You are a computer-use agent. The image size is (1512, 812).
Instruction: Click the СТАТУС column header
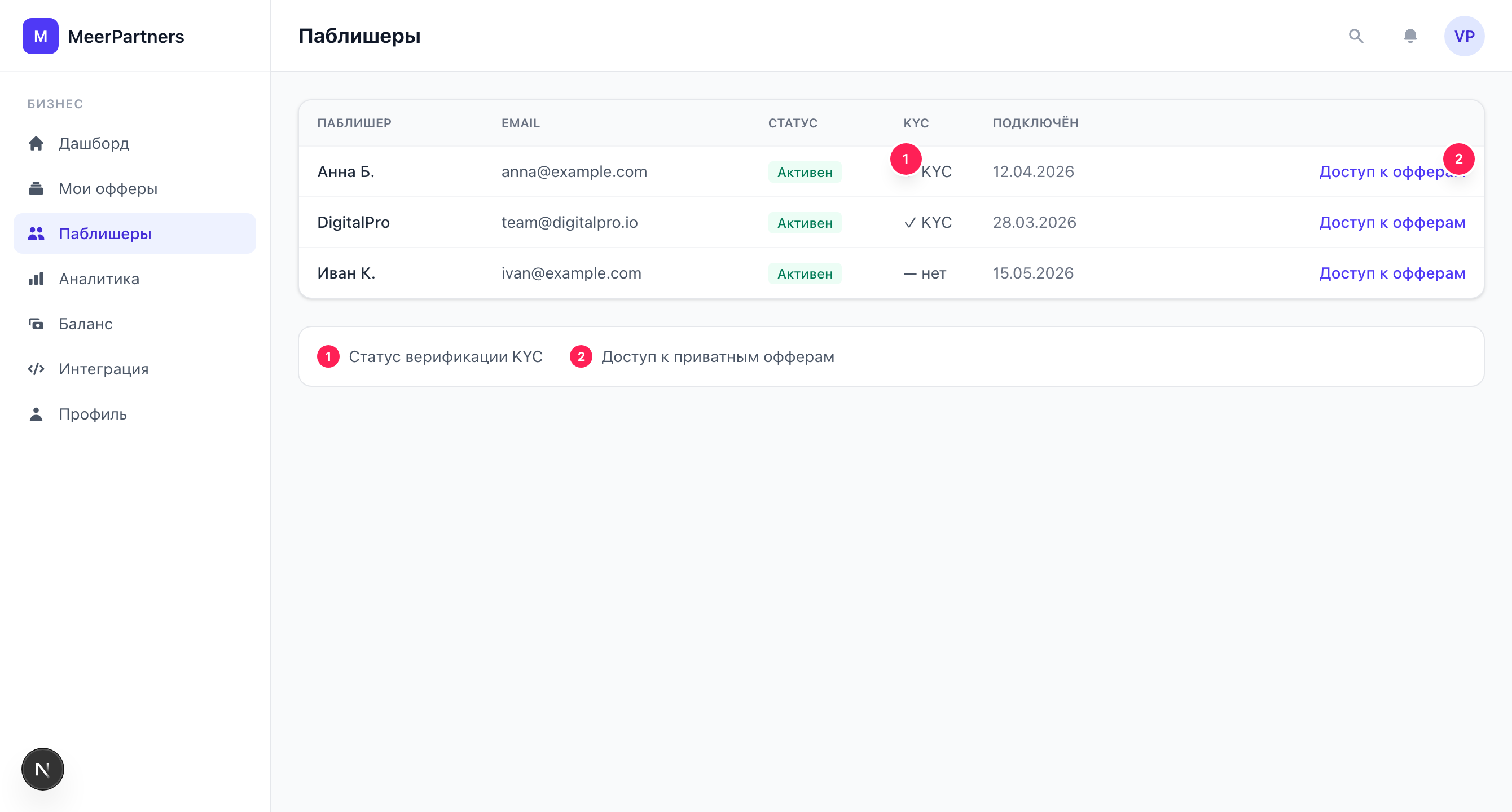[793, 123]
